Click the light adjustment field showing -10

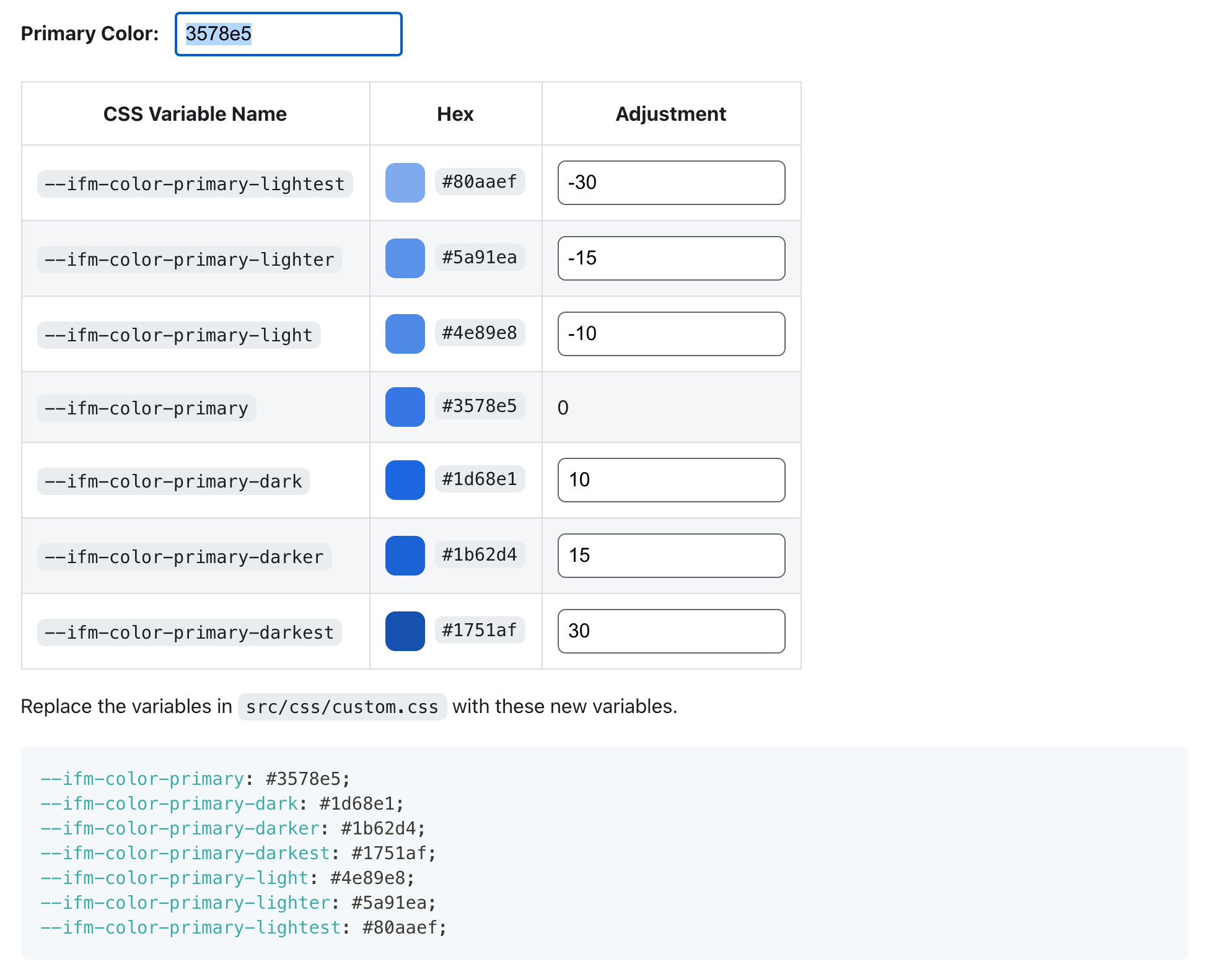click(x=671, y=334)
